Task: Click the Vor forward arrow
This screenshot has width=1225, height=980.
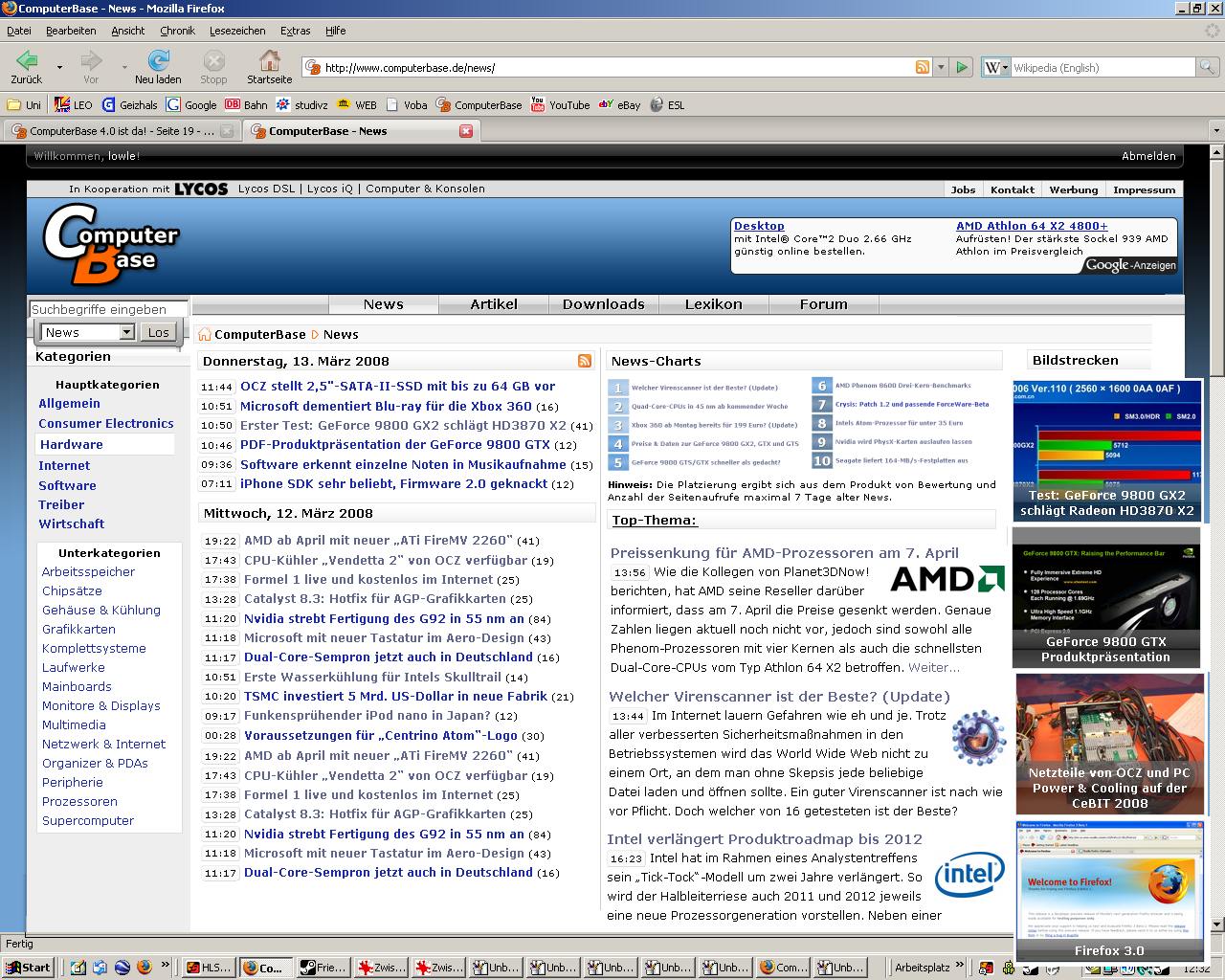Action: tap(91, 67)
